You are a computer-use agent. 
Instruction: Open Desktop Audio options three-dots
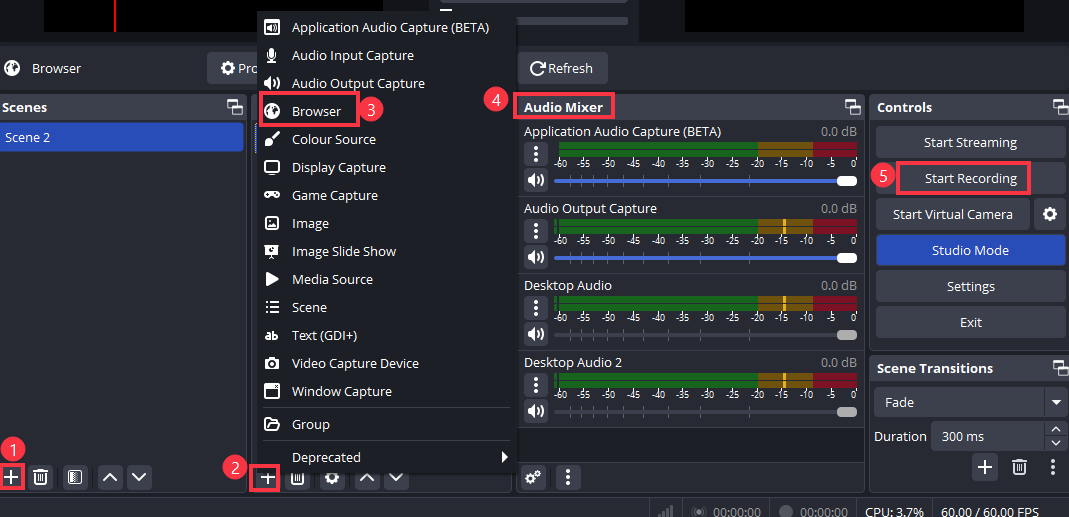(536, 308)
